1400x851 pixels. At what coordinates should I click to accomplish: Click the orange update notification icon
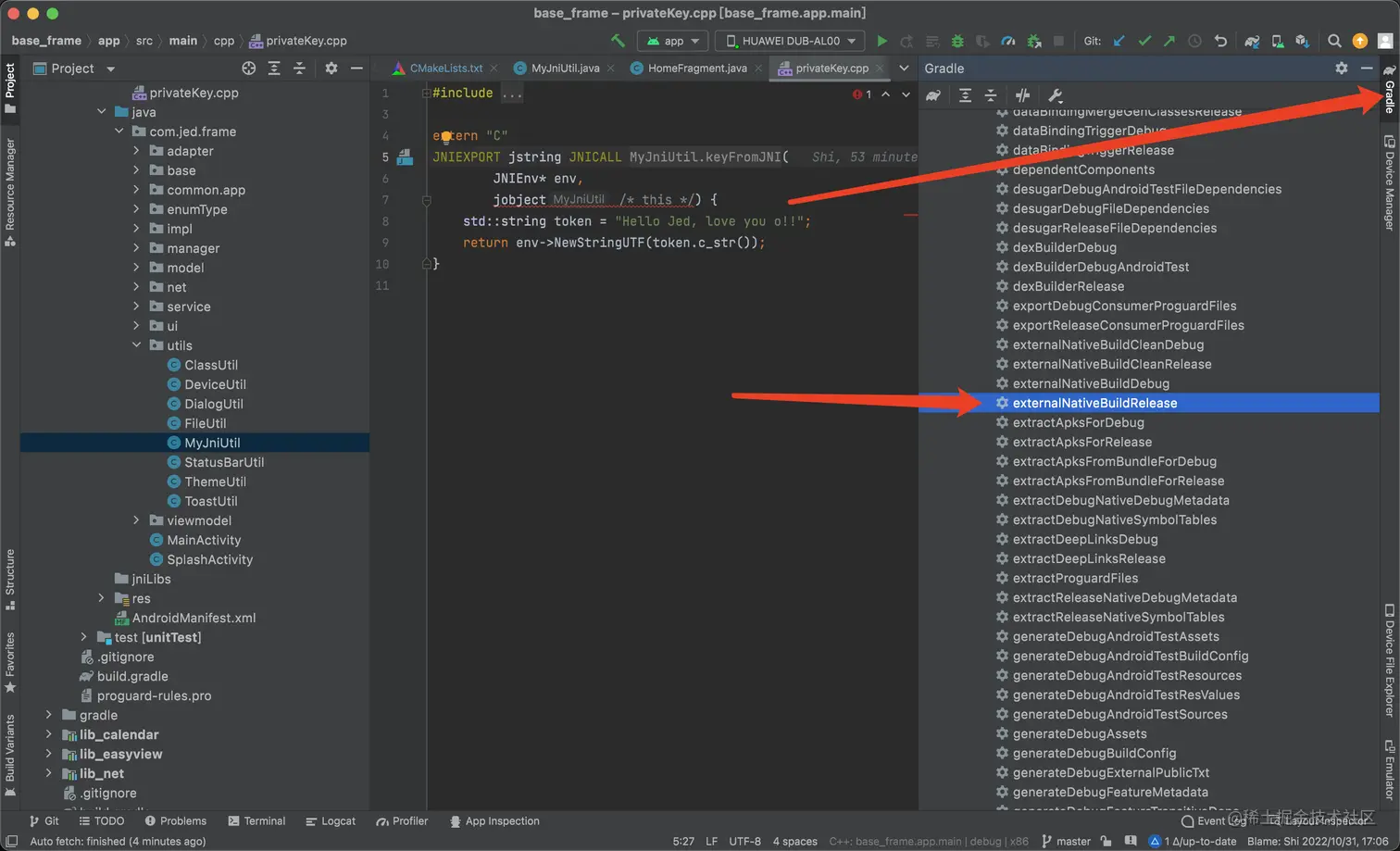1359,41
